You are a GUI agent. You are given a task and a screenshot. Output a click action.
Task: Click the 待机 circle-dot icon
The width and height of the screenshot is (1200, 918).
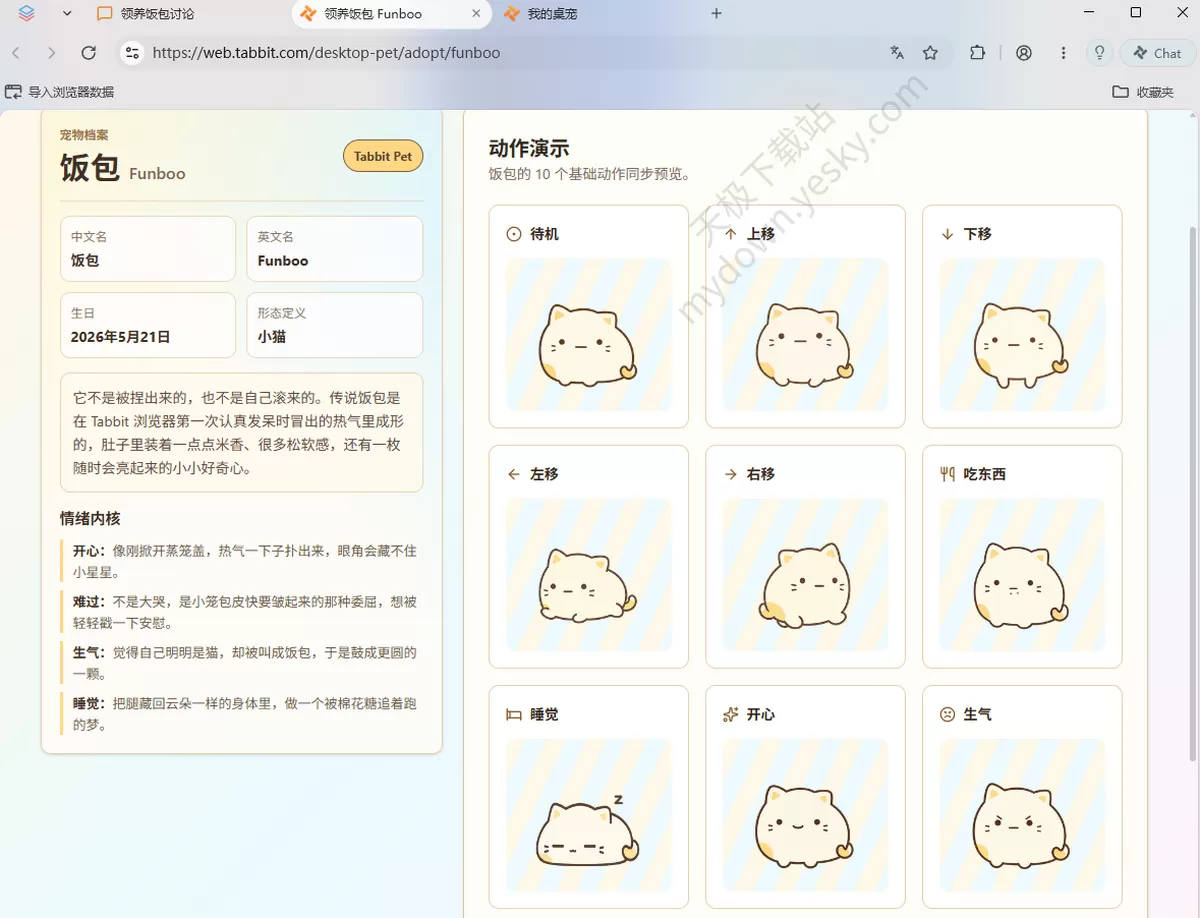(514, 234)
